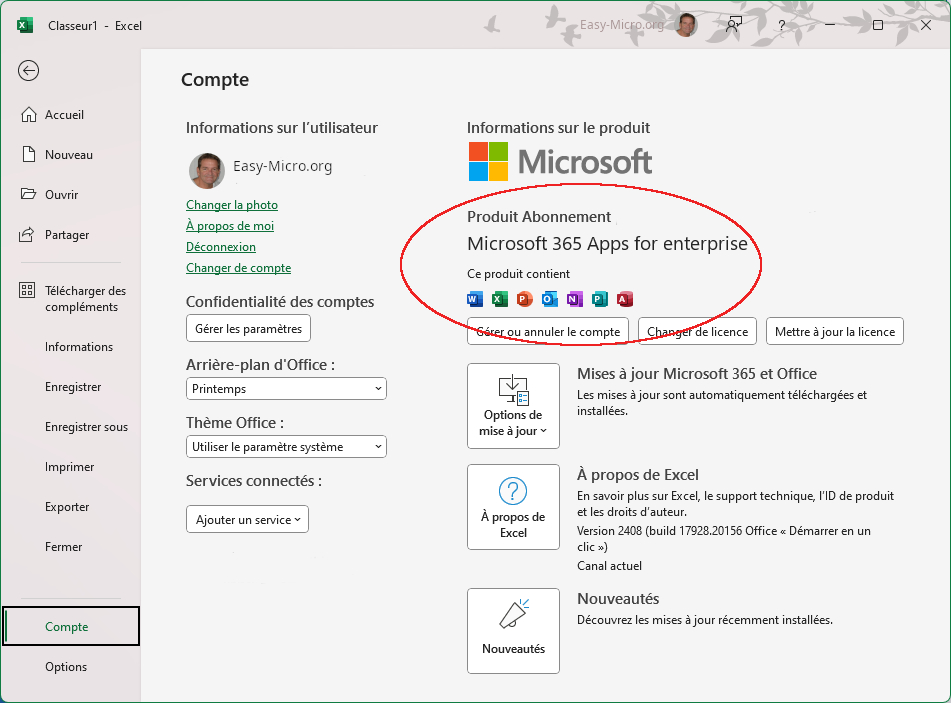Click the Publisher app icon
This screenshot has height=703, width=951.
[599, 298]
